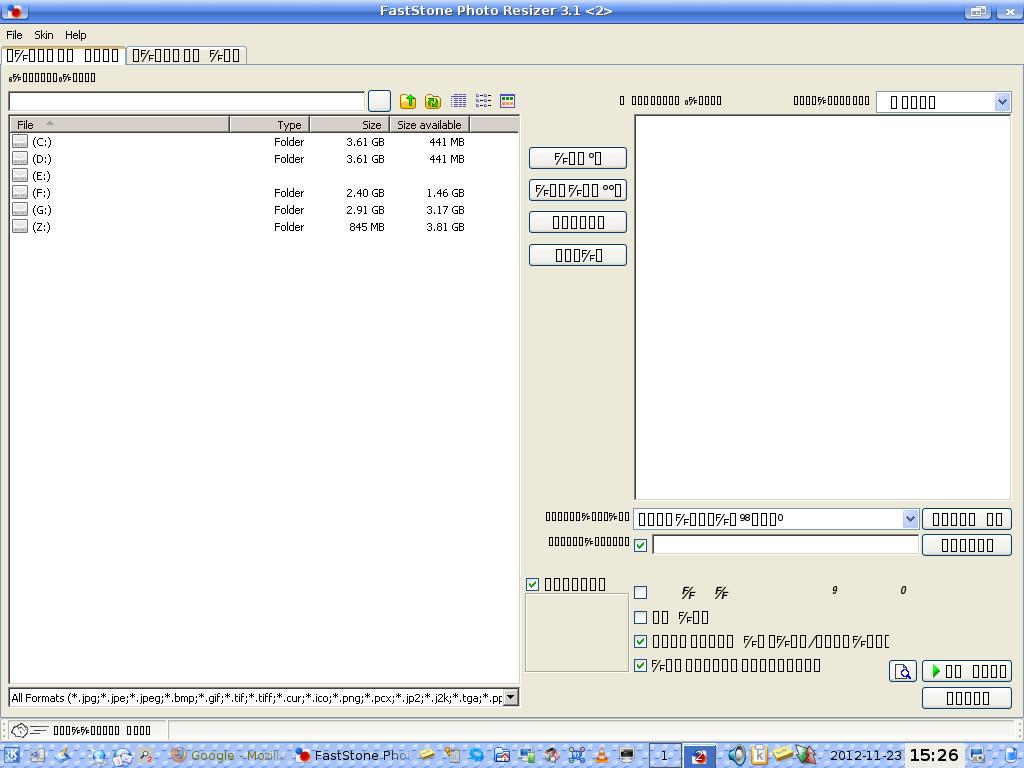Viewport: 1024px width, 768px height.
Task: Switch to Google - Mozilla taskbar window
Action: pos(229,756)
